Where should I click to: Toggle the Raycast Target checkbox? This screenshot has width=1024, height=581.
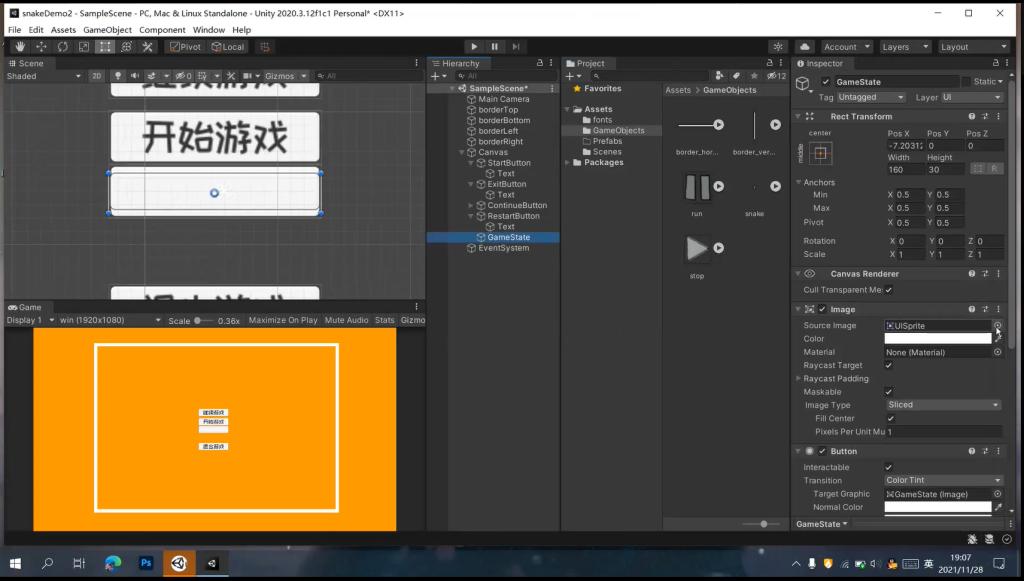click(x=888, y=366)
